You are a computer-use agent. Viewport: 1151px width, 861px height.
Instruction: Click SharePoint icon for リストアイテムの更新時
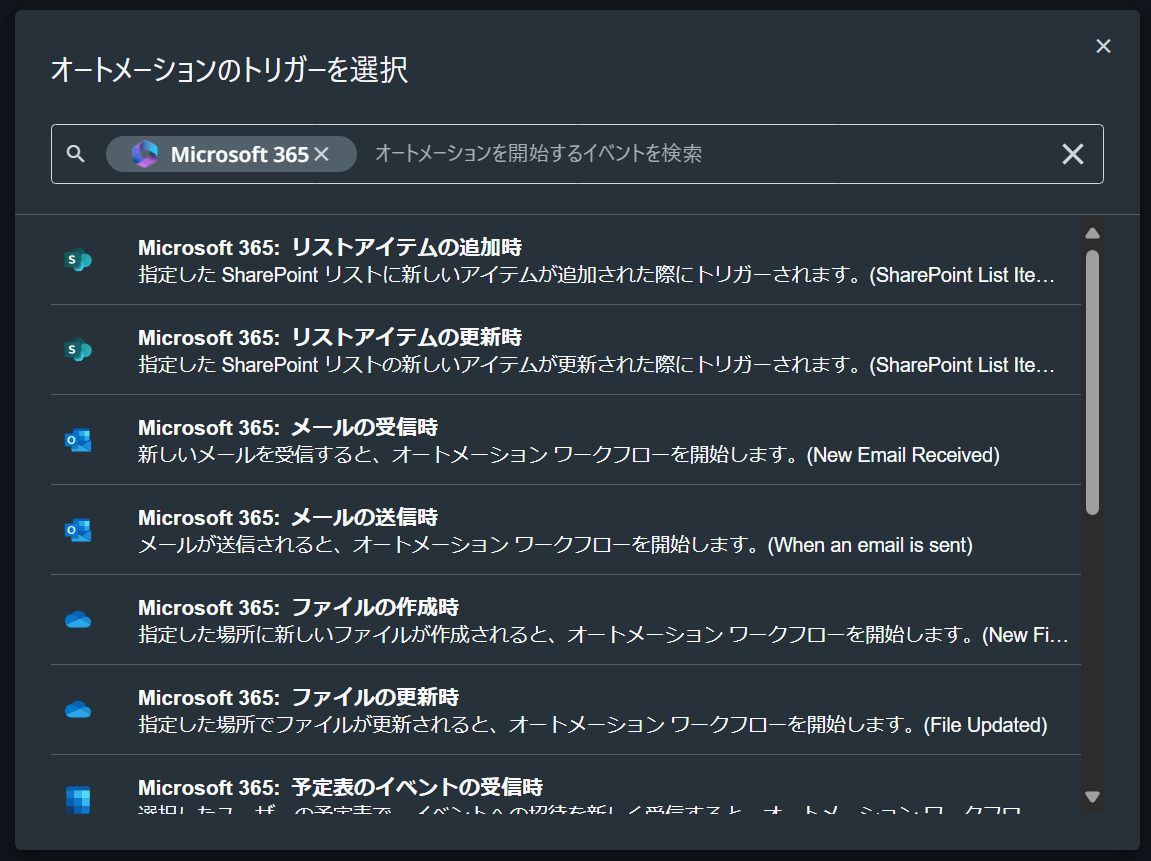(x=78, y=350)
